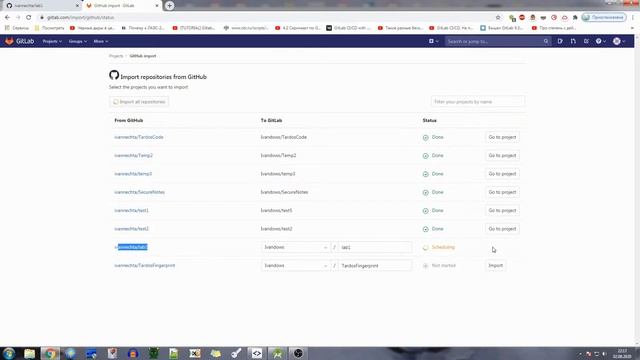Click the browser back arrow

(x=7, y=18)
